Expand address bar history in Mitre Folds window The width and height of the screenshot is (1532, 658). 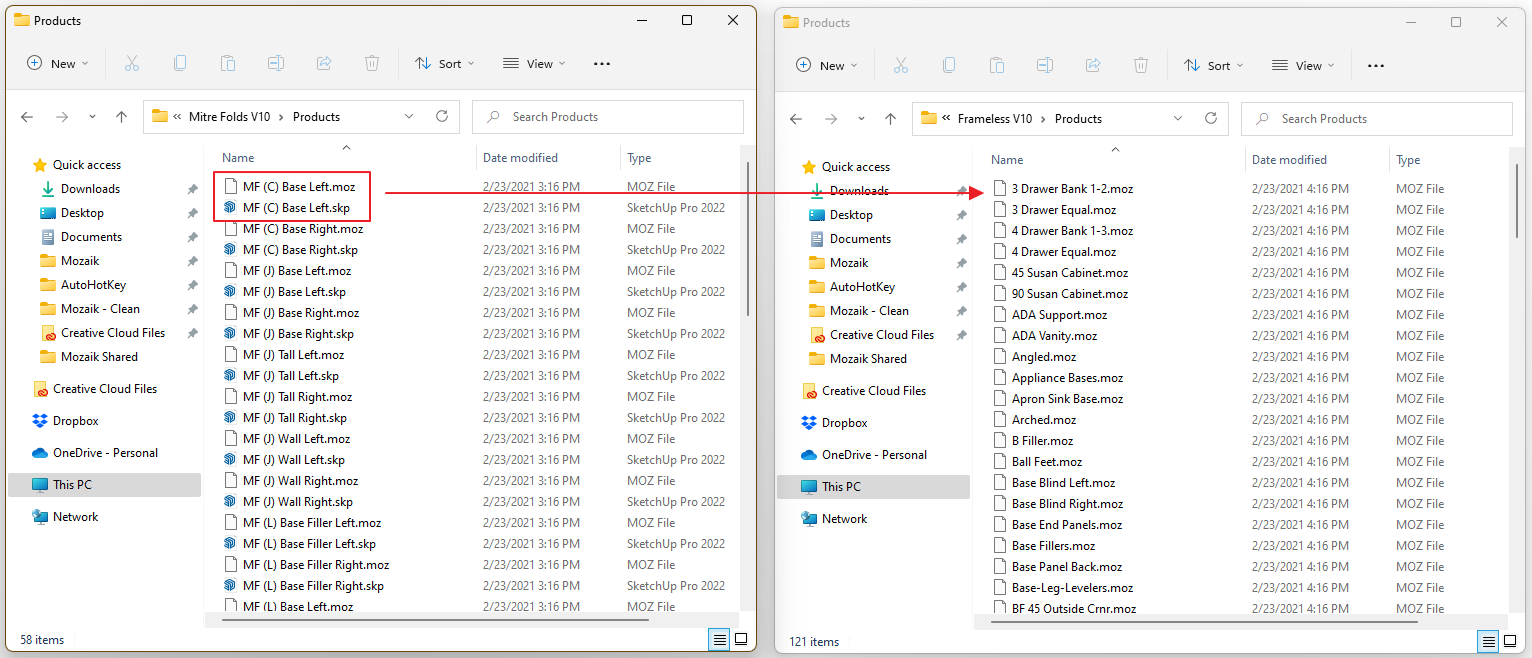click(409, 117)
